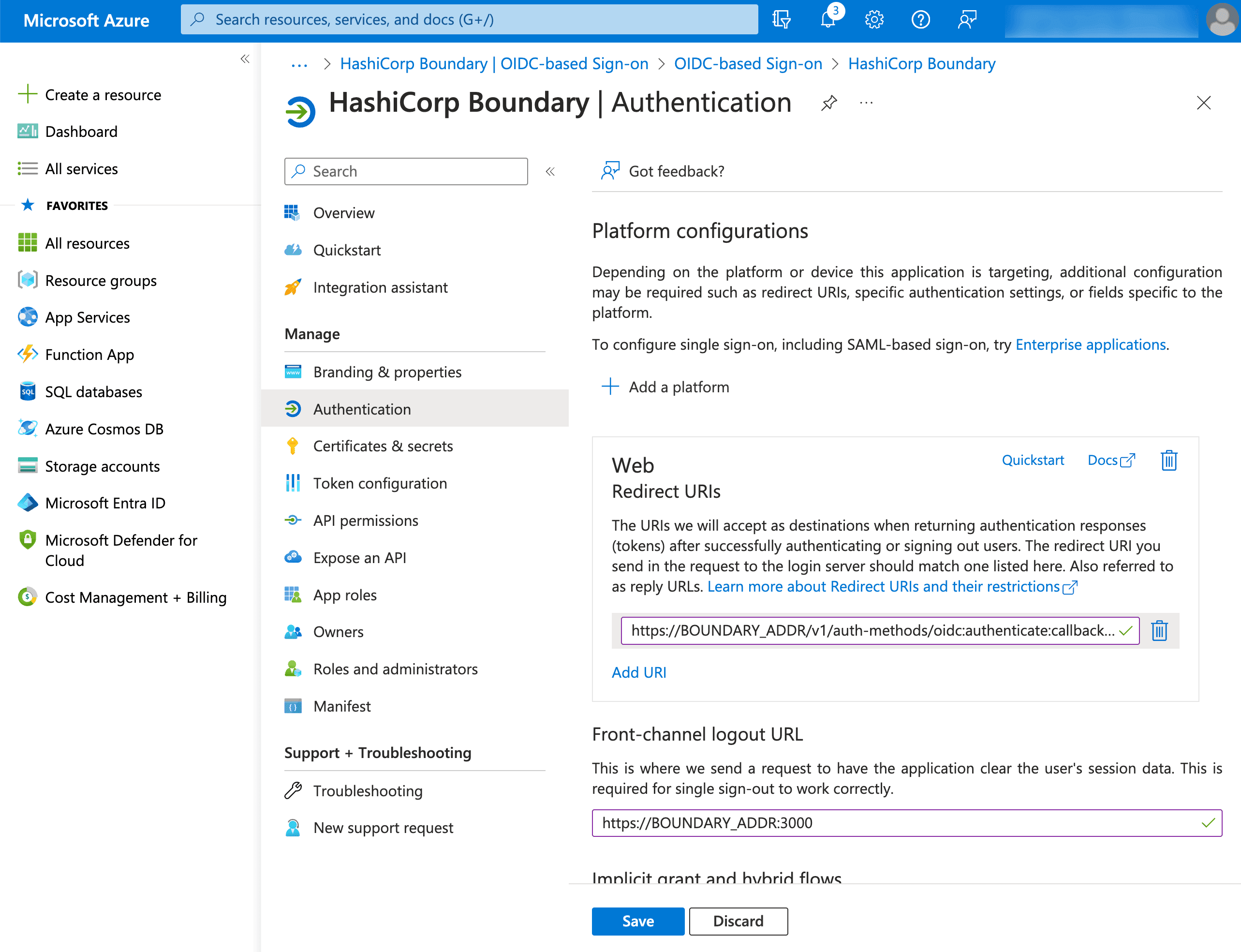The image size is (1241, 952).
Task: Delete the Web platform configuration
Action: [x=1168, y=460]
